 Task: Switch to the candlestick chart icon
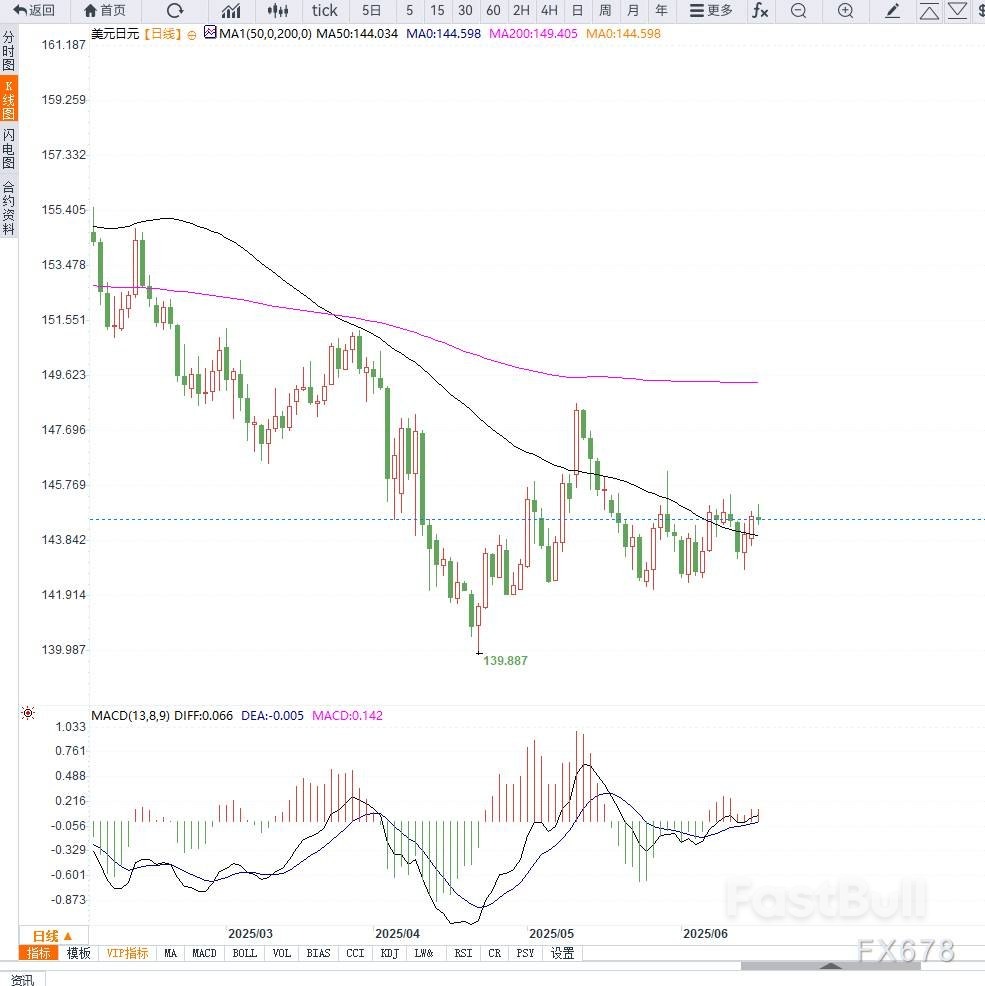coord(279,11)
